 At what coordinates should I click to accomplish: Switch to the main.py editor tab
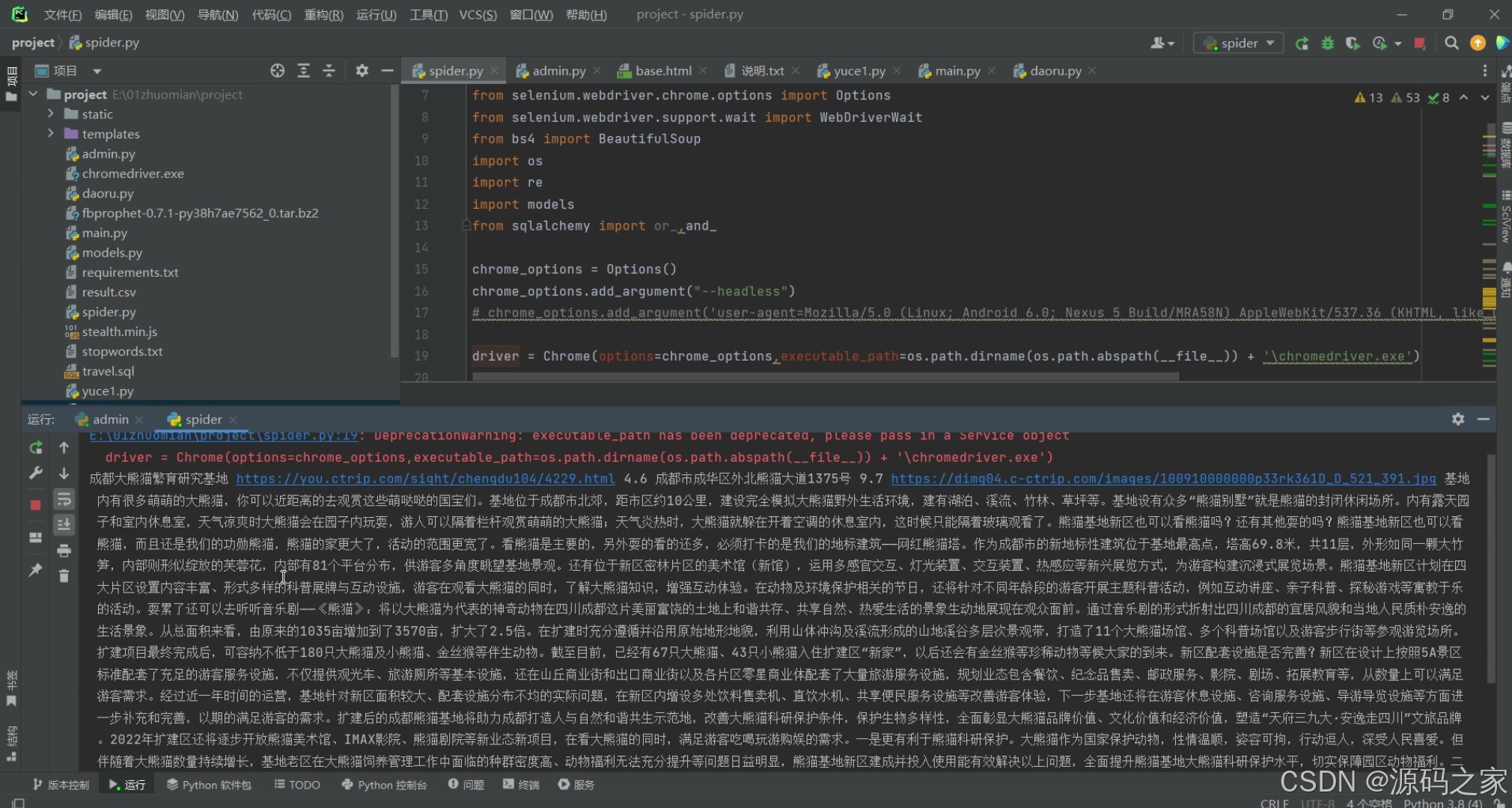(x=957, y=71)
